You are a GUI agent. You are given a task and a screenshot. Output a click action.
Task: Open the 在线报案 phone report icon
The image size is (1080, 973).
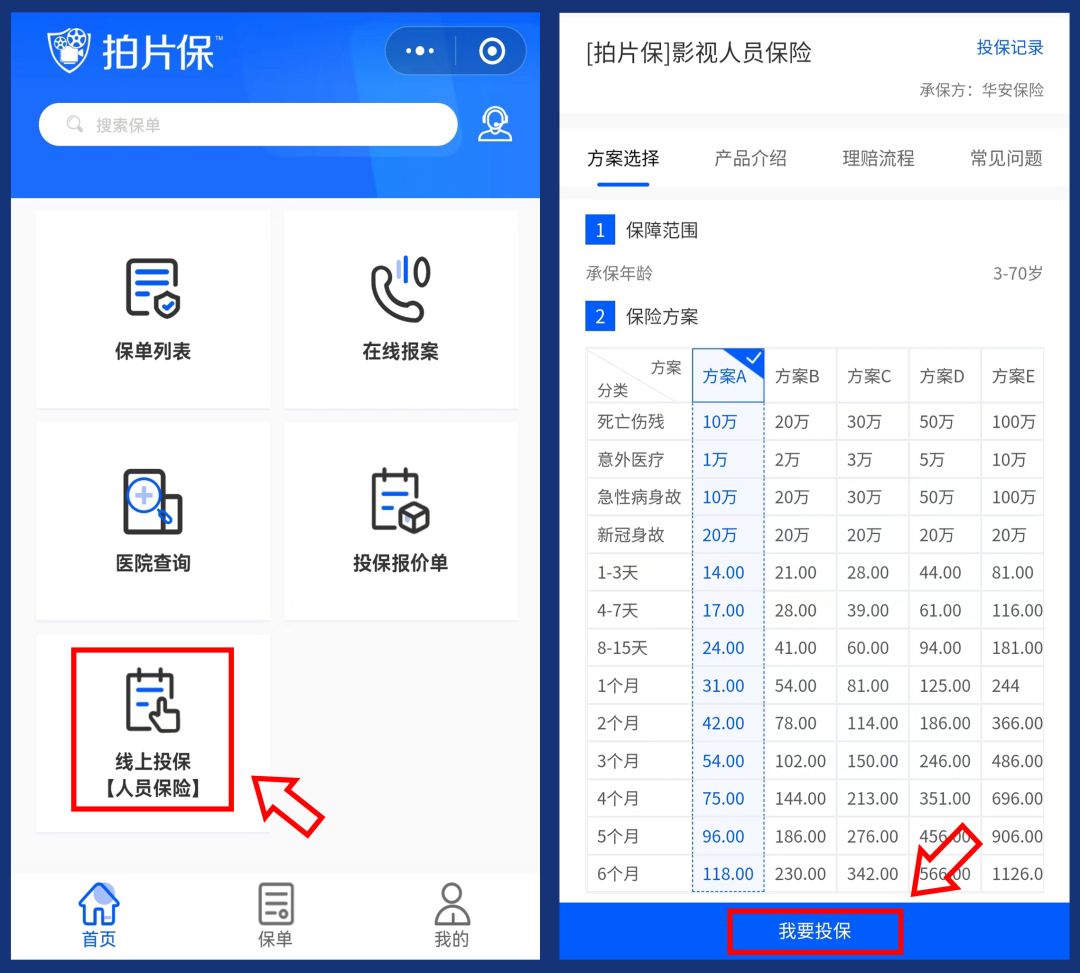coord(400,289)
